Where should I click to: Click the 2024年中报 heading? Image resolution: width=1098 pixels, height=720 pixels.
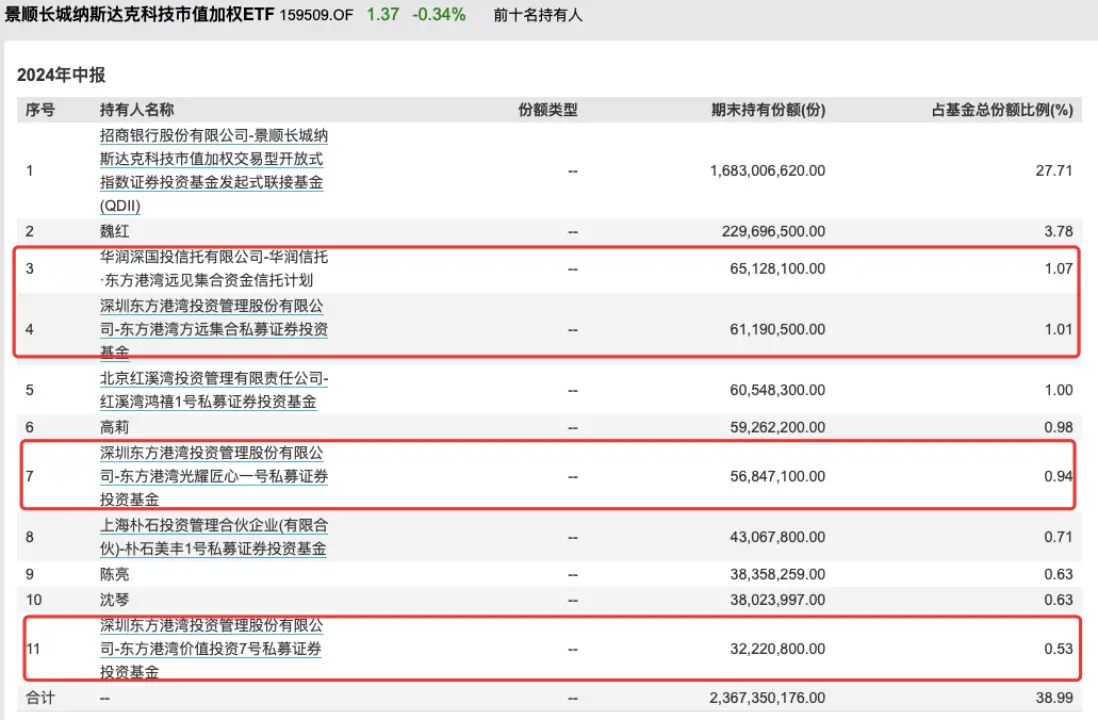pyautogui.click(x=61, y=75)
